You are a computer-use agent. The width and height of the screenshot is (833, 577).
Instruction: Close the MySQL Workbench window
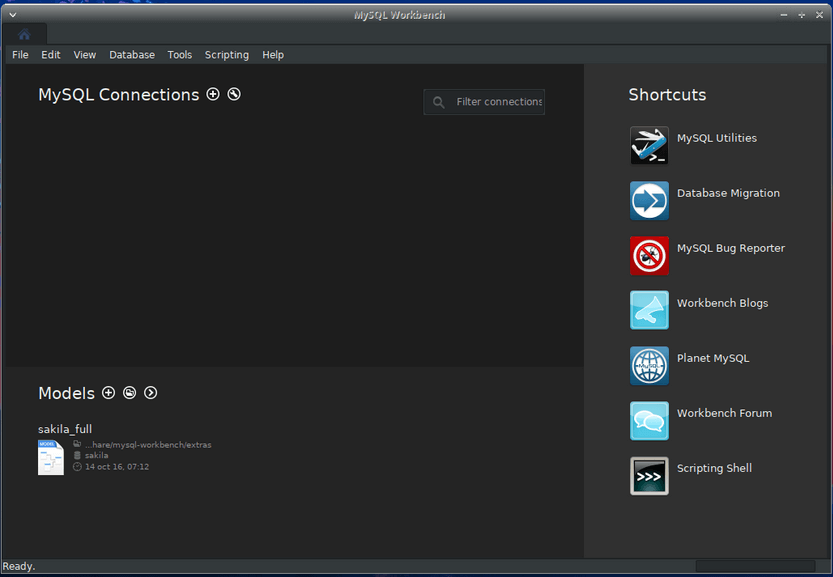coord(819,15)
